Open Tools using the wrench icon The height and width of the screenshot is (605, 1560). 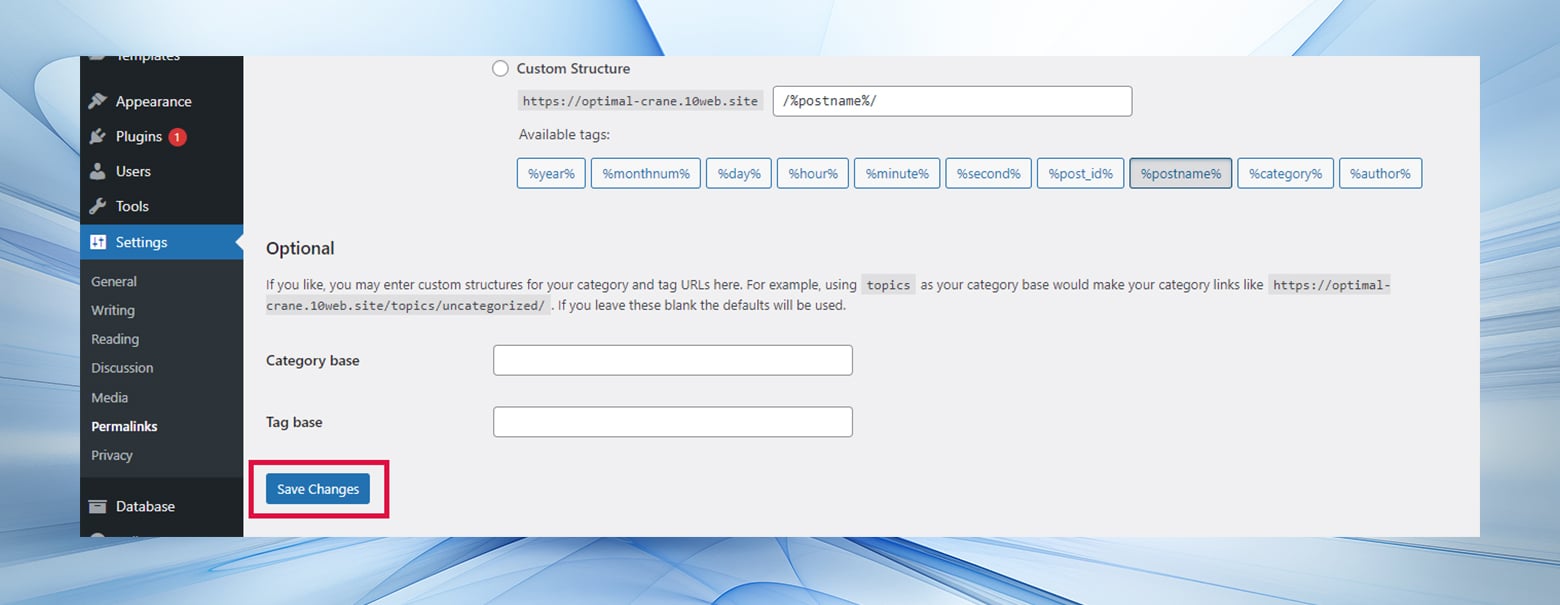point(97,206)
